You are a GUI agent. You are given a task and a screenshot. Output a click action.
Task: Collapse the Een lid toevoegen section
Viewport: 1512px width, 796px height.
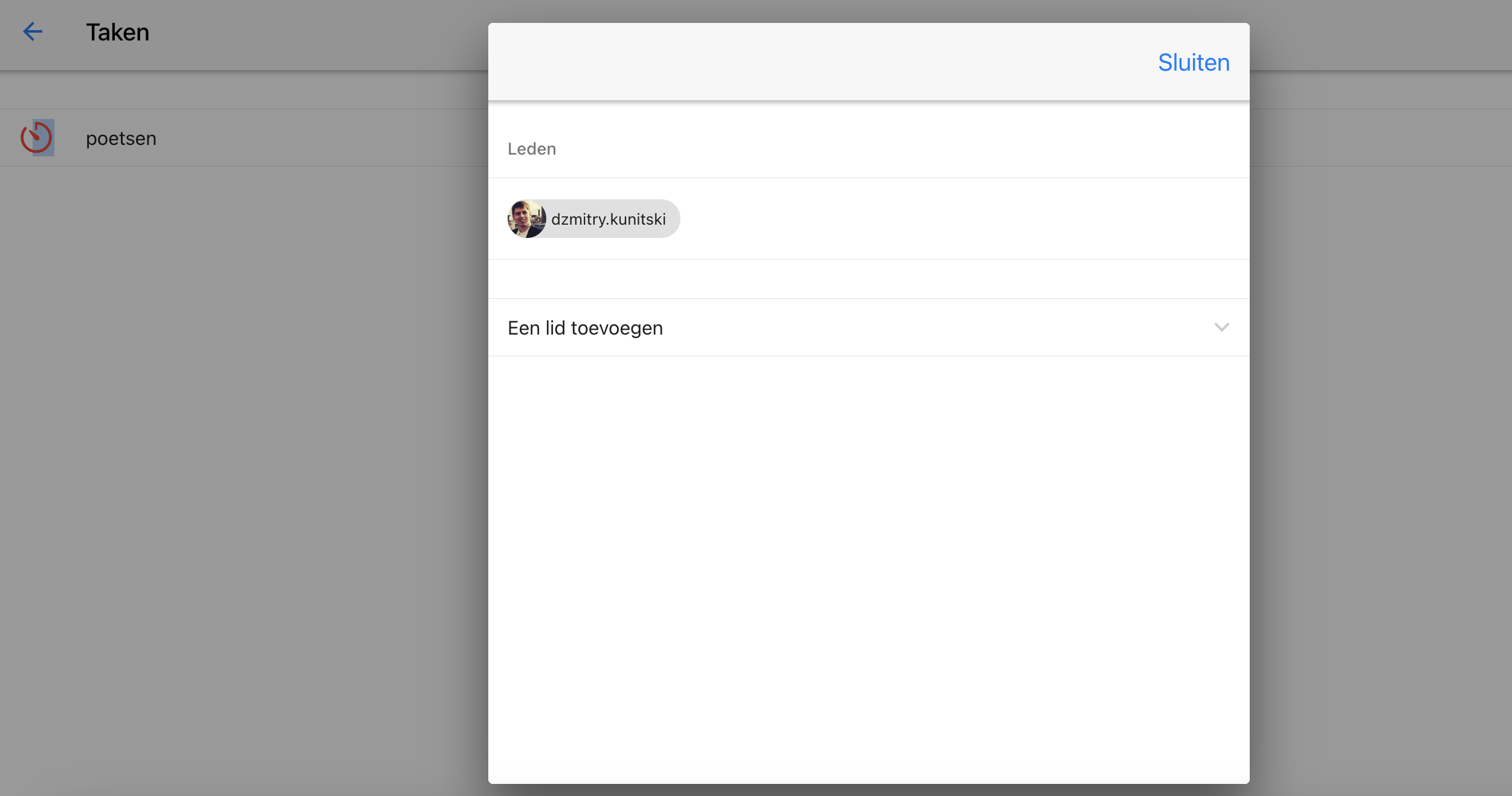pyautogui.click(x=584, y=327)
